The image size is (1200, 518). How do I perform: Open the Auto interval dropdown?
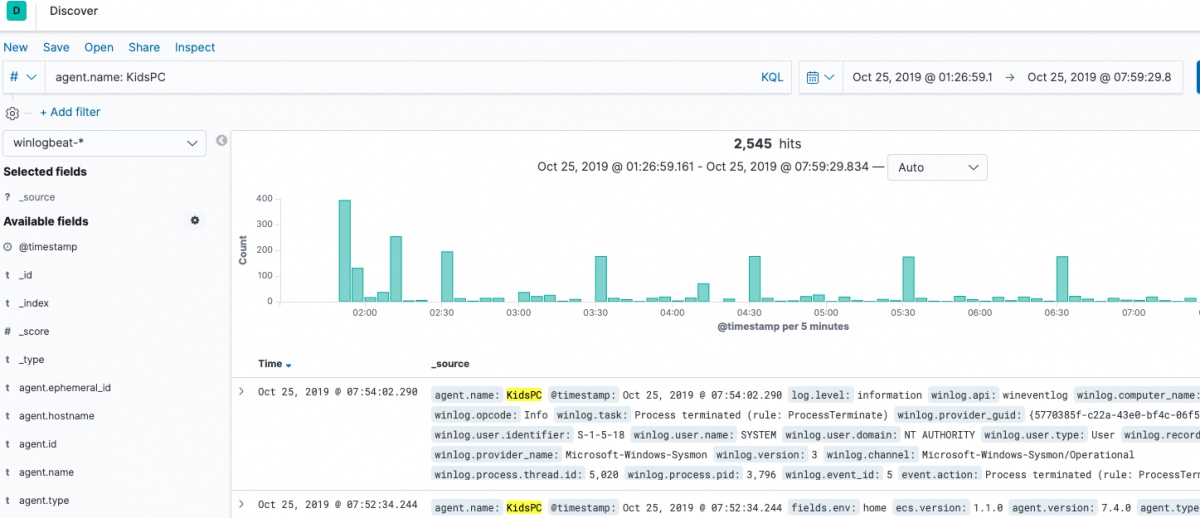pyautogui.click(x=937, y=168)
